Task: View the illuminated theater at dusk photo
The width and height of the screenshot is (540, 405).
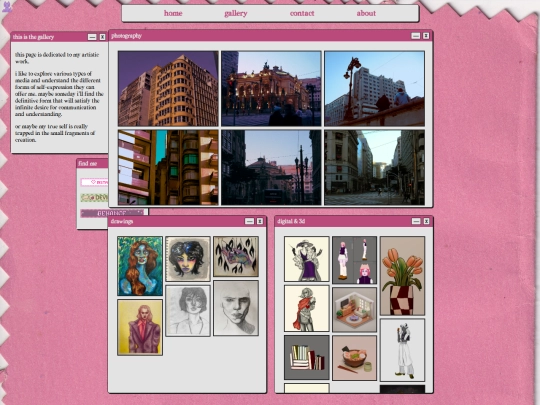Action: click(271, 89)
